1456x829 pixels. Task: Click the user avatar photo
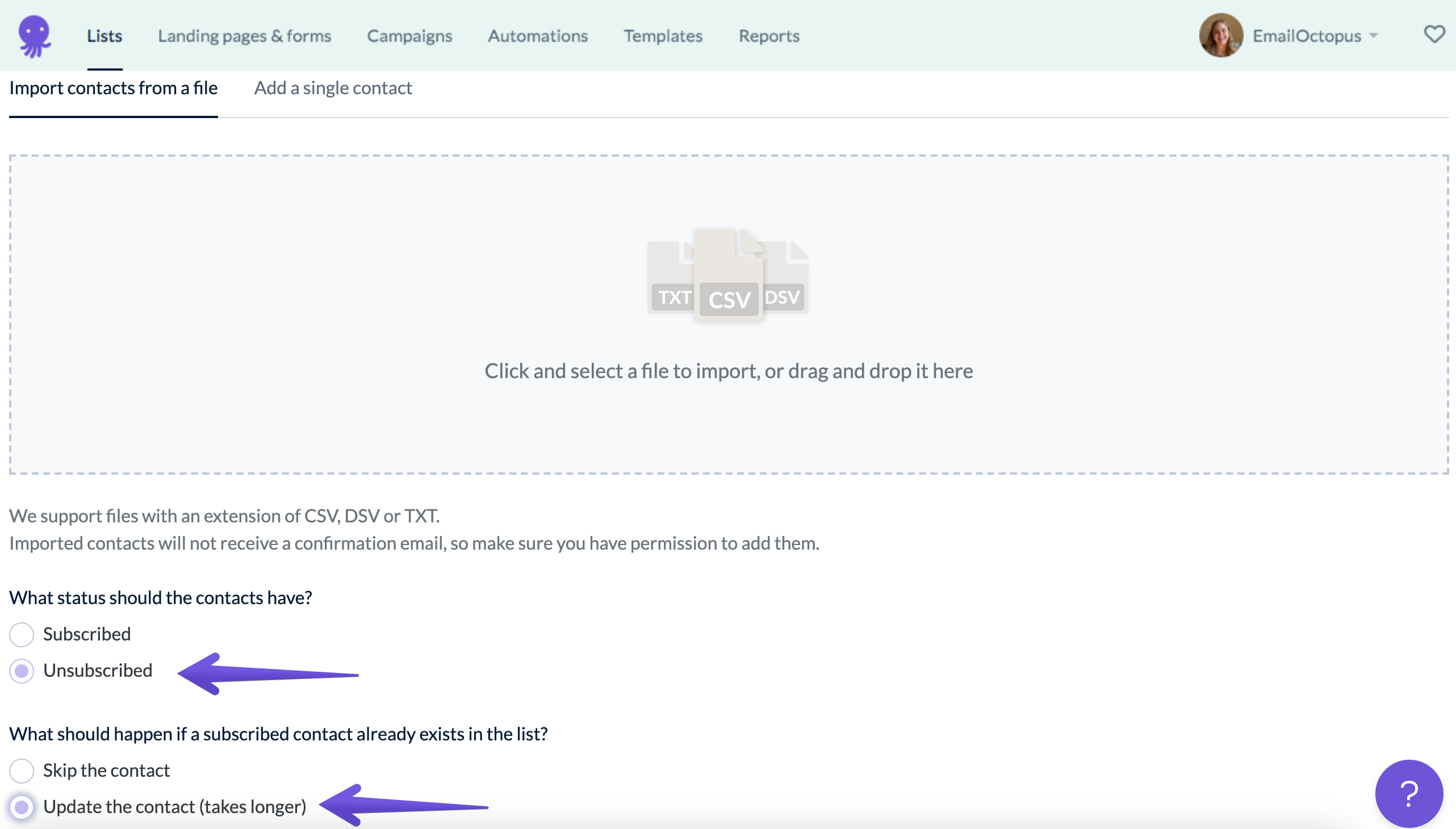pos(1220,35)
